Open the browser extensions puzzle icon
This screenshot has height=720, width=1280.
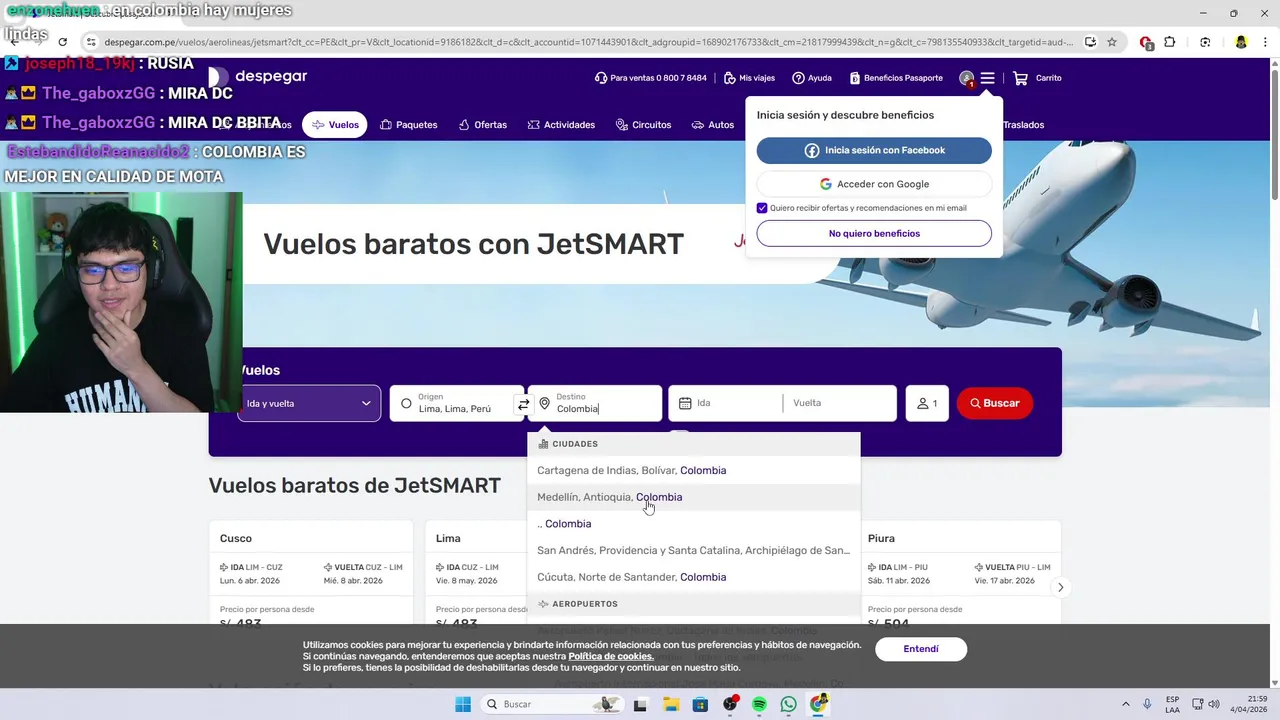pyautogui.click(x=1170, y=42)
